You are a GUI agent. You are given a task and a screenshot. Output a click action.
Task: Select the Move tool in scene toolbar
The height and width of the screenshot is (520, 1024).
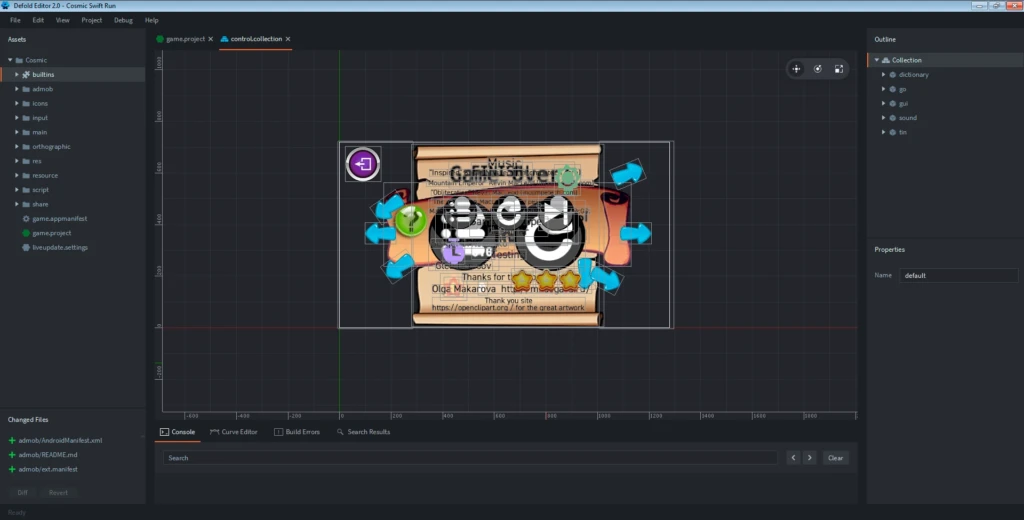(796, 69)
